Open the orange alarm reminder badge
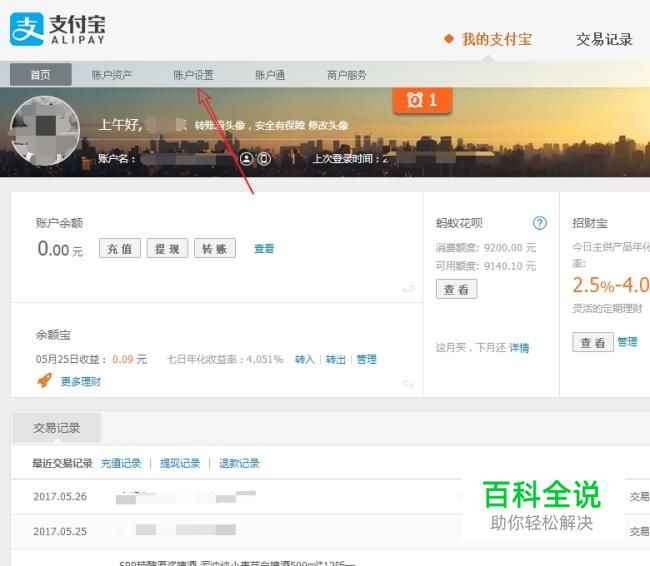Image resolution: width=650 pixels, height=566 pixels. pos(422,100)
